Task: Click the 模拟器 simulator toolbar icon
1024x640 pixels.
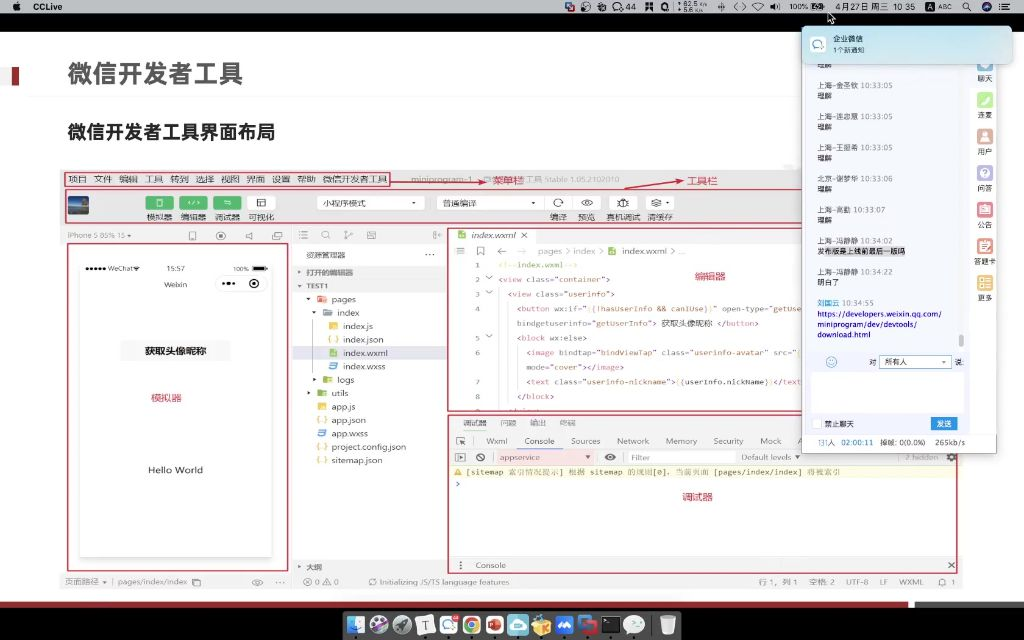Action: (159, 203)
